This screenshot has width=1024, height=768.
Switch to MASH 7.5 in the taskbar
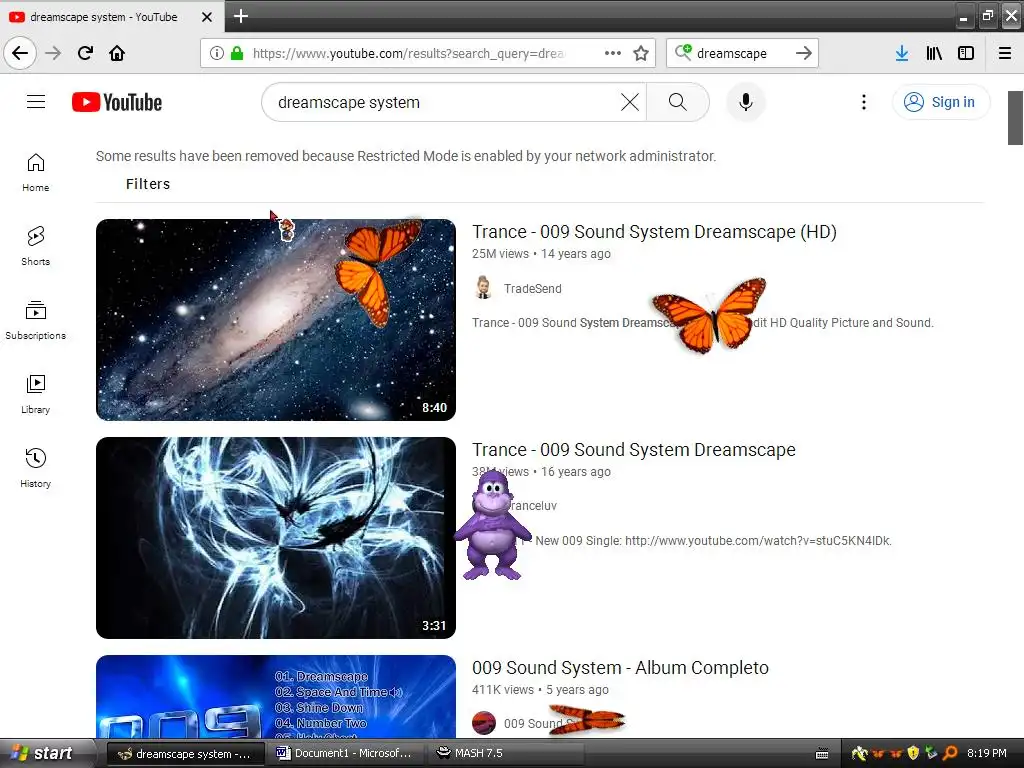click(x=504, y=753)
